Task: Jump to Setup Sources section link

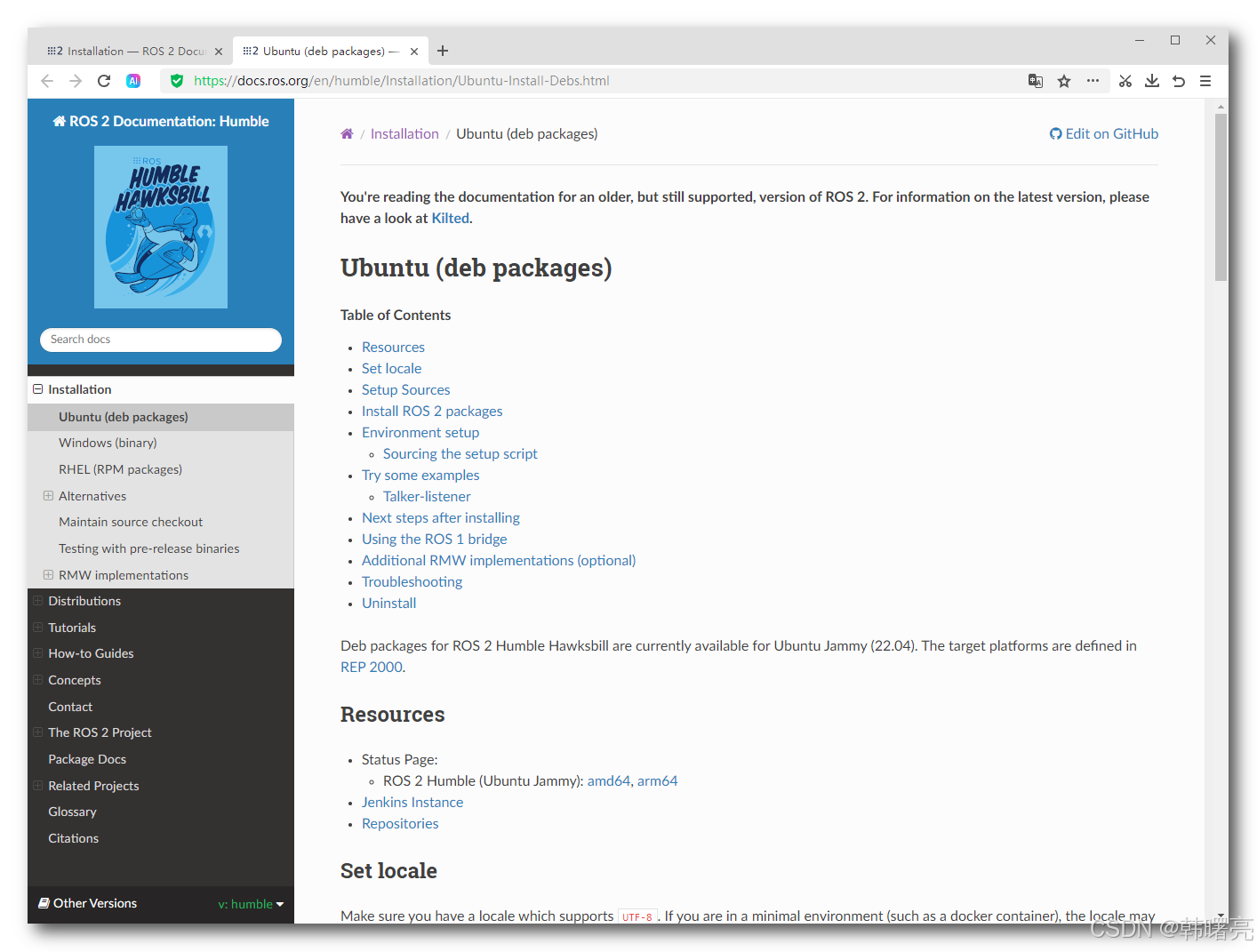Action: [x=405, y=389]
